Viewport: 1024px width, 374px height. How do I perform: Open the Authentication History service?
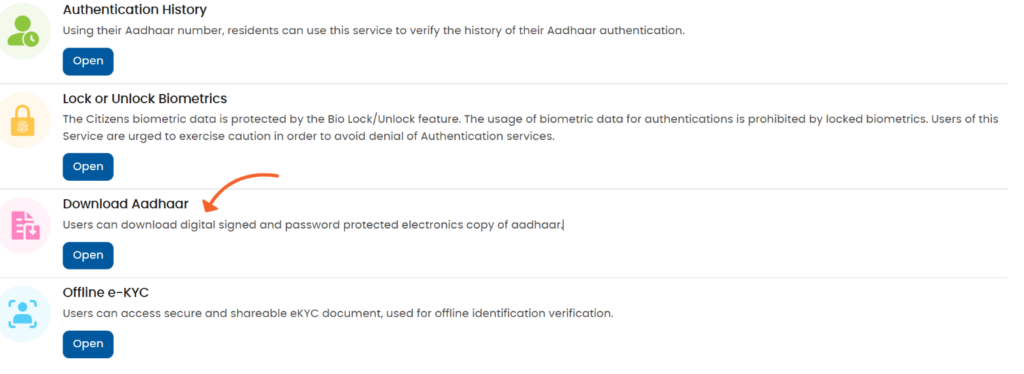[x=88, y=61]
